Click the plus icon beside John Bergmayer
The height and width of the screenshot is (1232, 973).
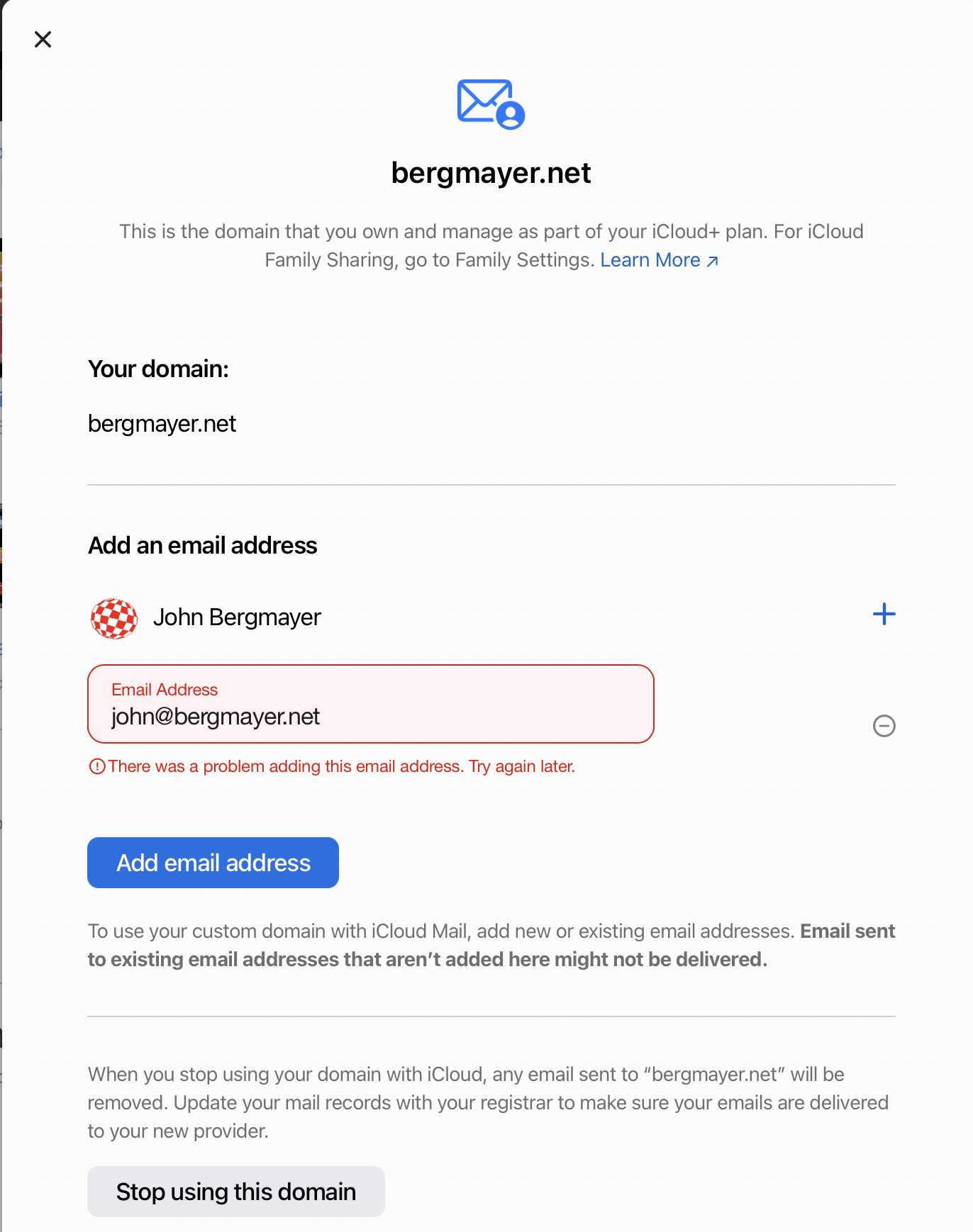pos(884,614)
